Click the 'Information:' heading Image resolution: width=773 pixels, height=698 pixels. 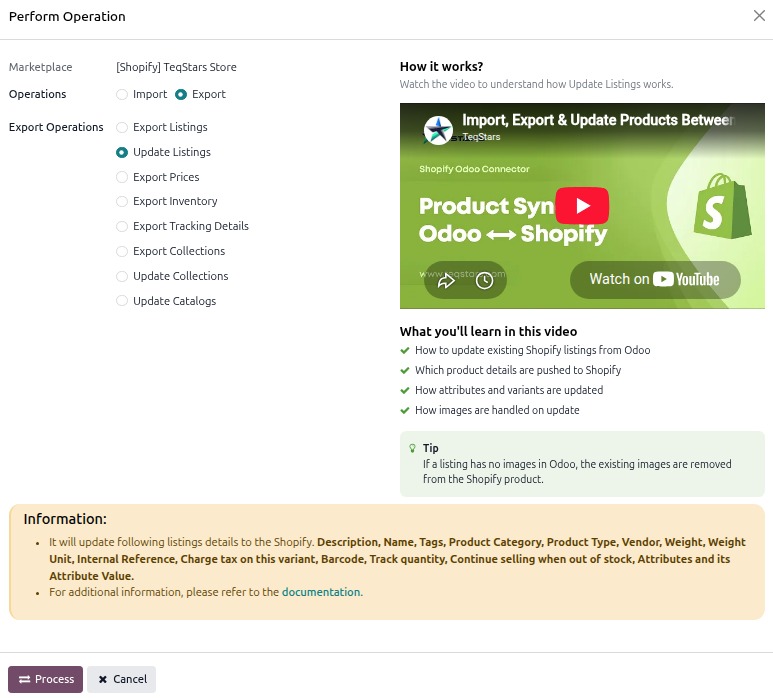point(65,519)
